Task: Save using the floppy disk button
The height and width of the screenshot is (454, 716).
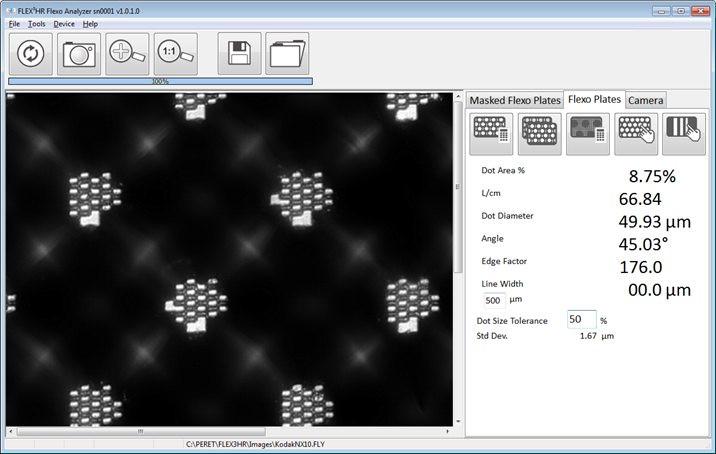Action: coord(240,53)
